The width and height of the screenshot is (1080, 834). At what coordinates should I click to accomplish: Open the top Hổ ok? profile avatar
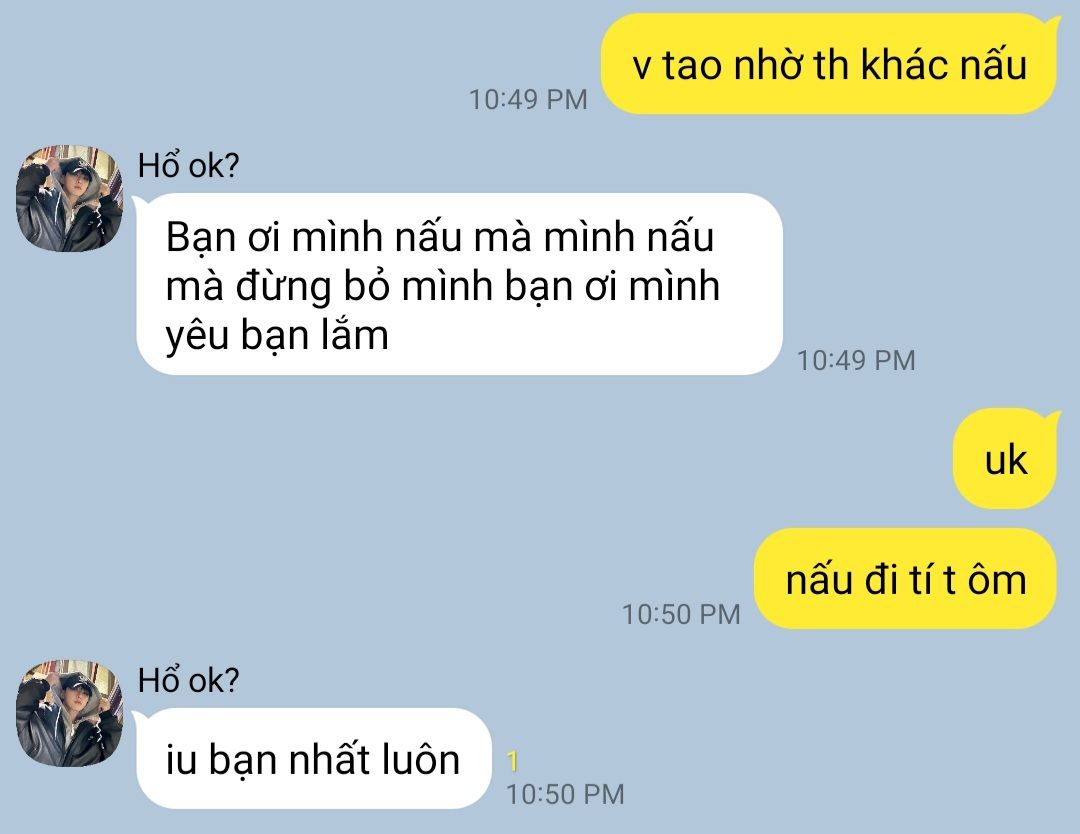[70, 198]
